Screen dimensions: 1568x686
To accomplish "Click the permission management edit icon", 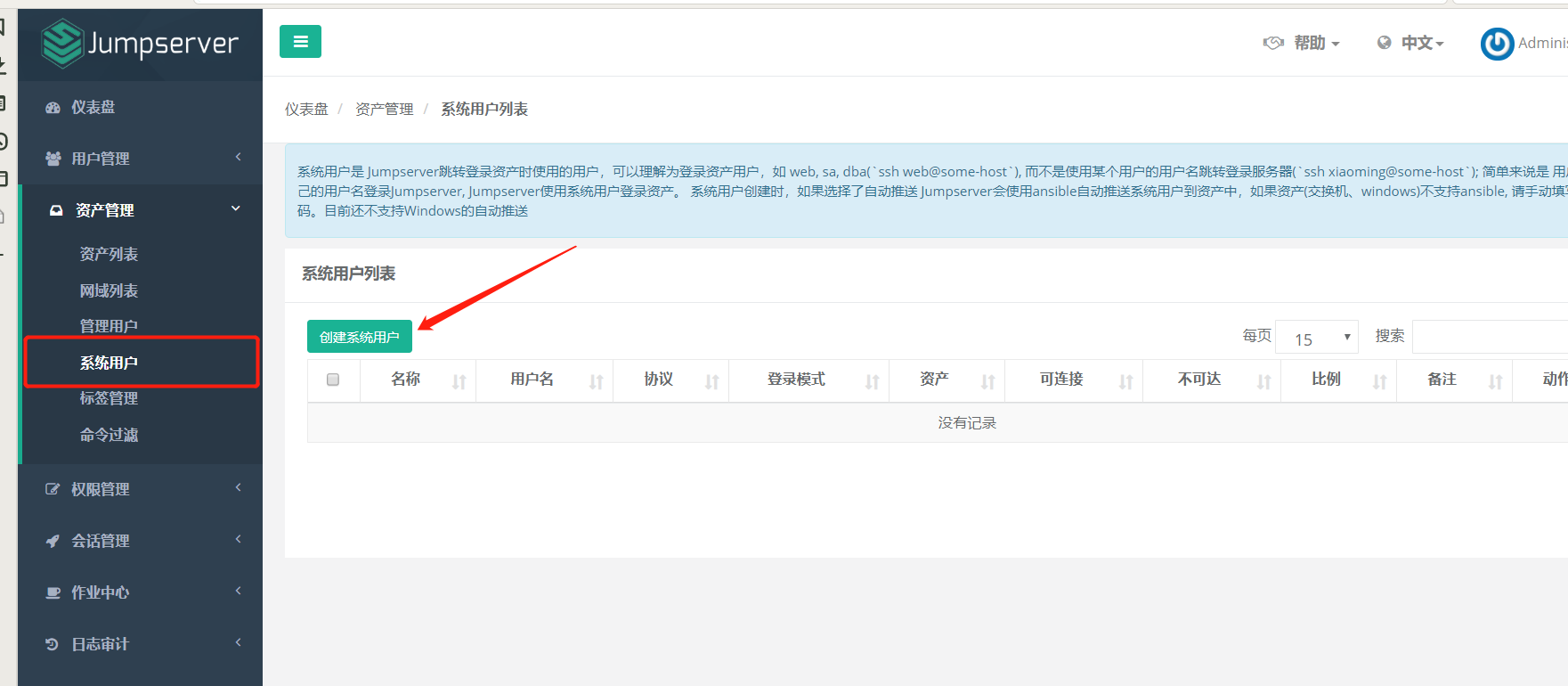I will point(53,489).
